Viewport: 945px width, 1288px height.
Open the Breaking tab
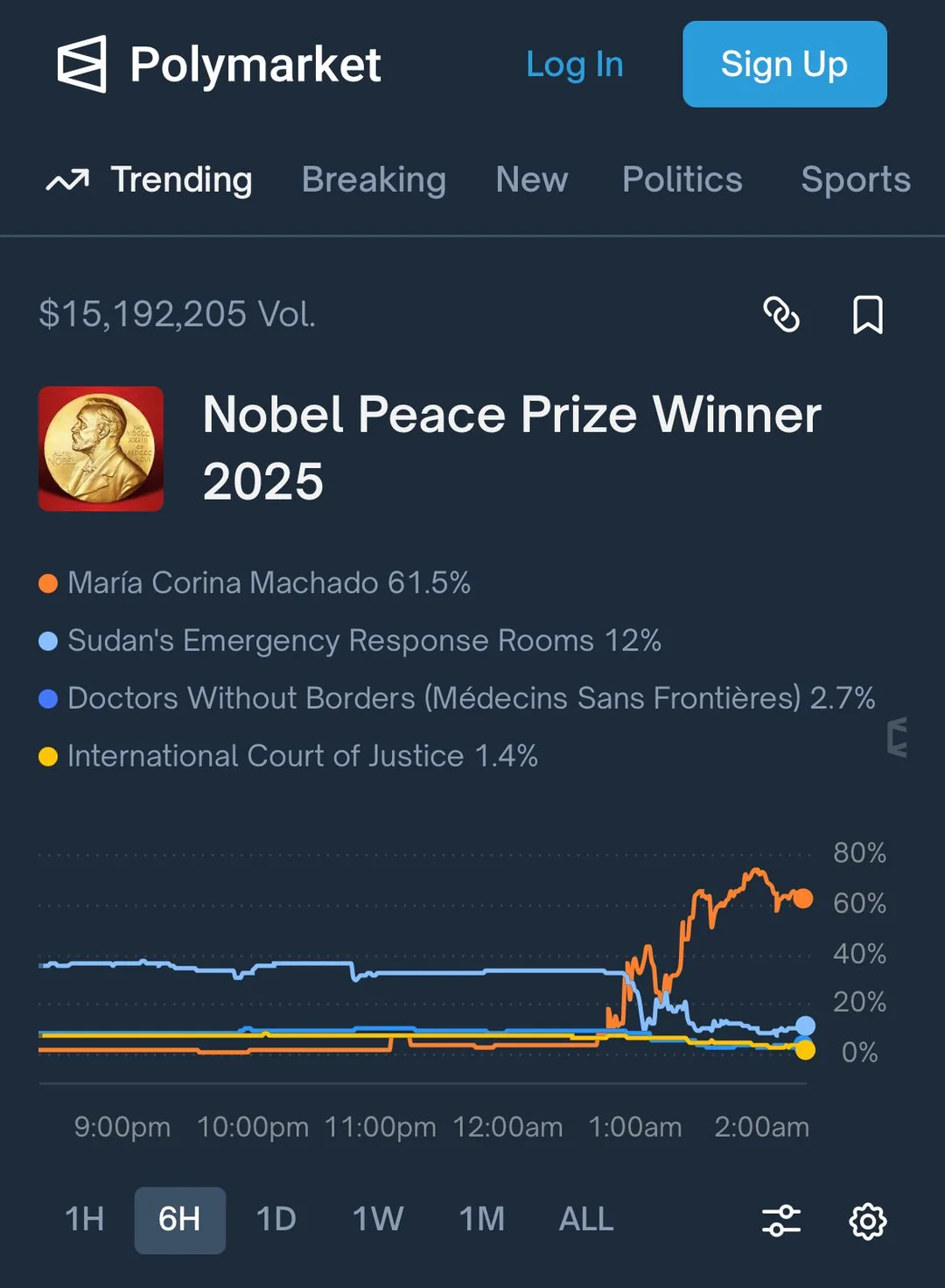(374, 180)
